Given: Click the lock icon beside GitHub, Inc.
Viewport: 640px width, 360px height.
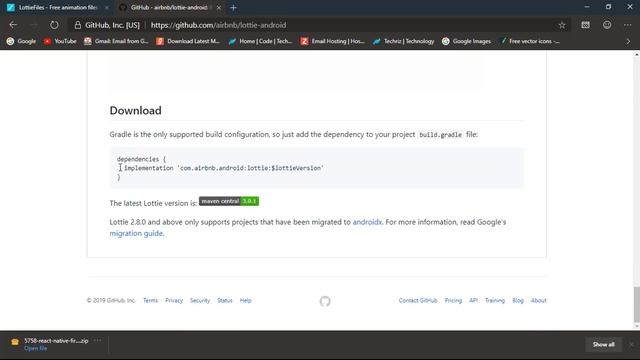Looking at the screenshot, I should pyautogui.click(x=78, y=25).
